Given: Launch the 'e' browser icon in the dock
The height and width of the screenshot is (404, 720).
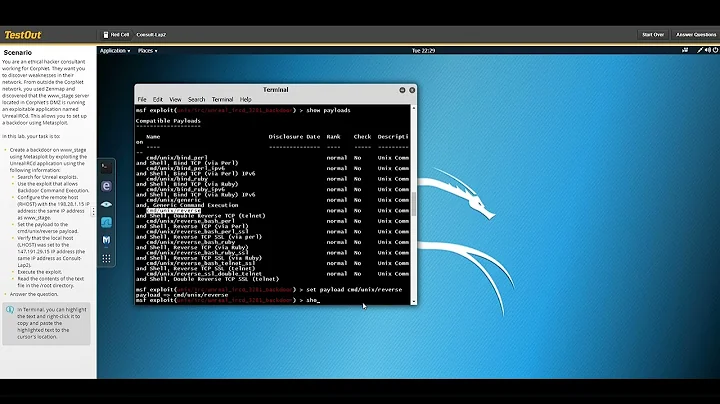Looking at the screenshot, I should click(106, 186).
